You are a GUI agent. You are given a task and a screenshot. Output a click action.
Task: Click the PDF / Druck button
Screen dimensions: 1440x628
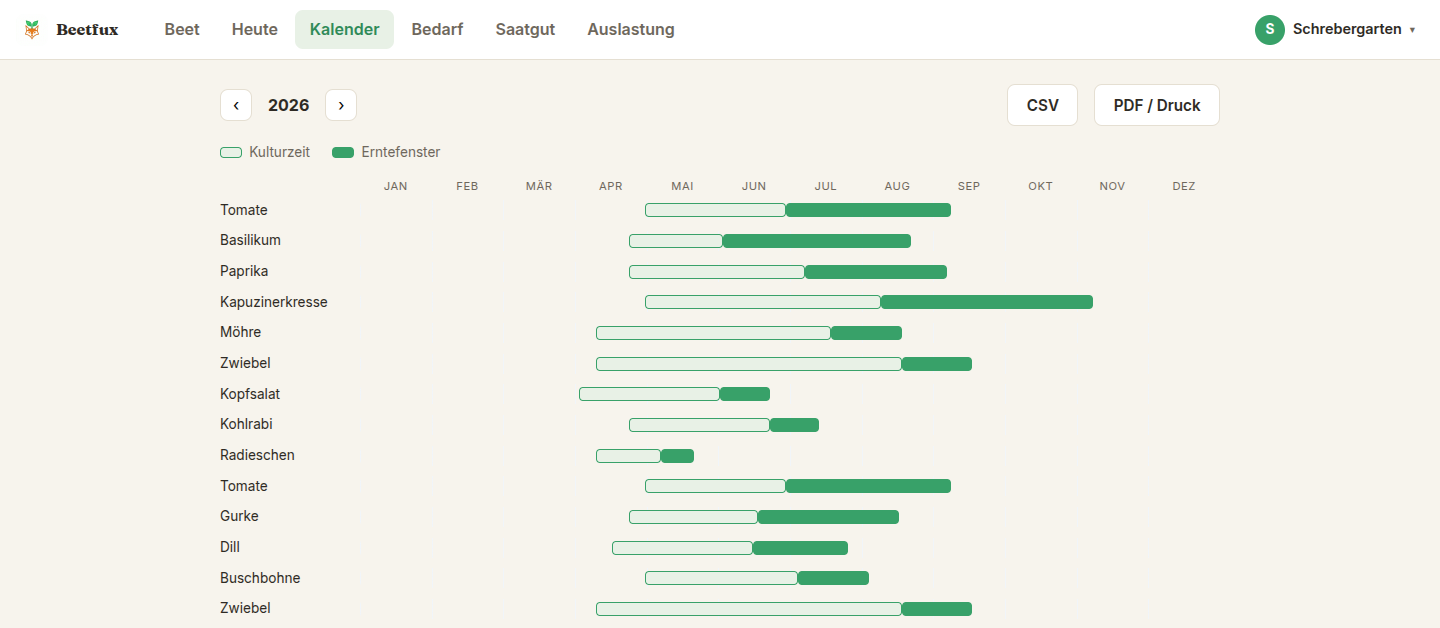tap(1157, 105)
